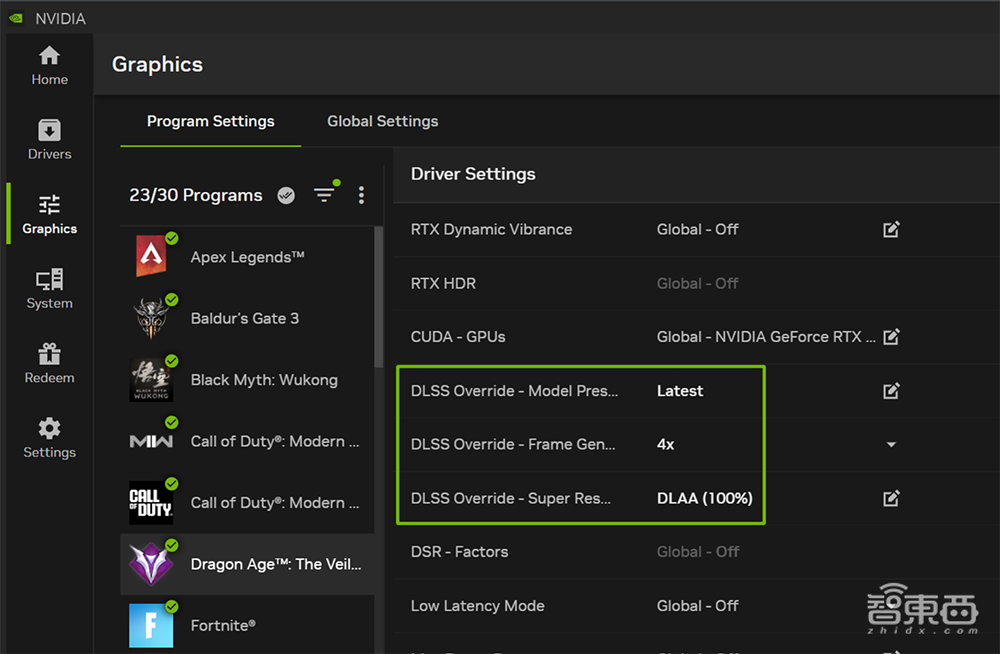The width and height of the screenshot is (1000, 654).
Task: Toggle the optimized-status checkmark filter
Action: click(286, 195)
